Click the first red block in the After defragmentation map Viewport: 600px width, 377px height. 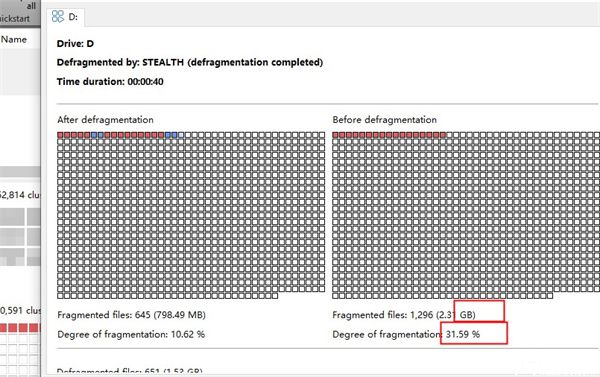tap(60, 135)
